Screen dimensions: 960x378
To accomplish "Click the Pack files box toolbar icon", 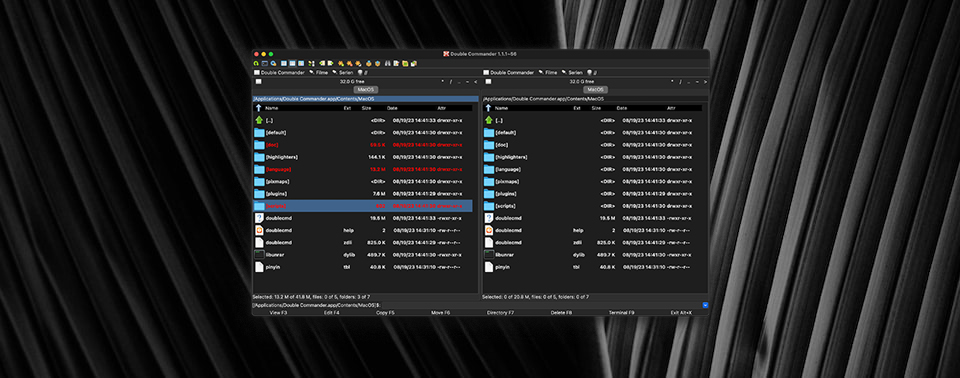I will coord(369,63).
